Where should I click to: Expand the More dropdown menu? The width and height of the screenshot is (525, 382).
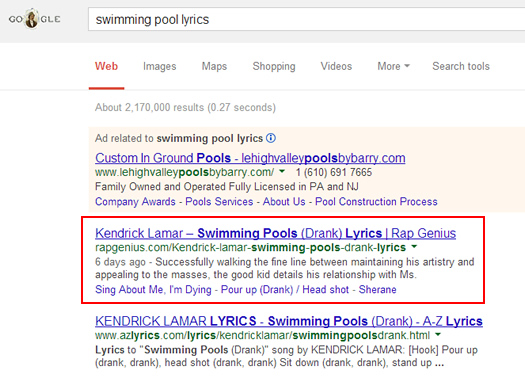(393, 66)
